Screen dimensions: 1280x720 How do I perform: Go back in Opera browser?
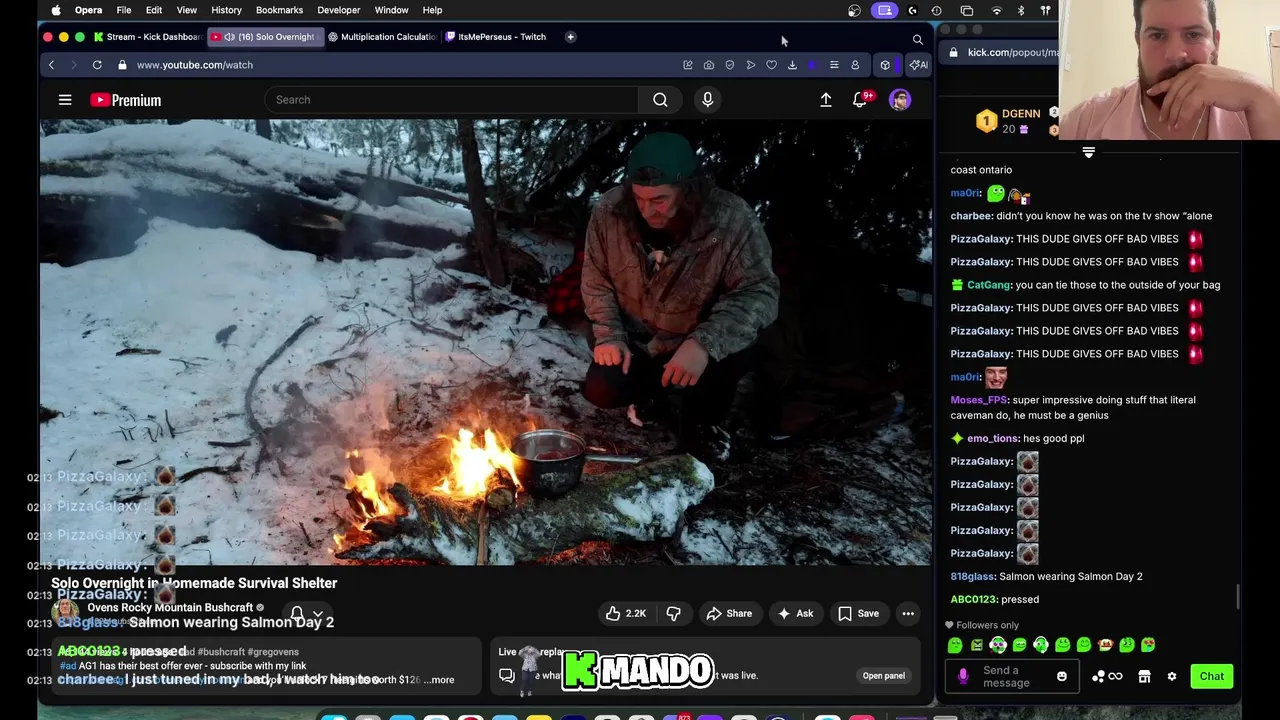click(x=51, y=65)
